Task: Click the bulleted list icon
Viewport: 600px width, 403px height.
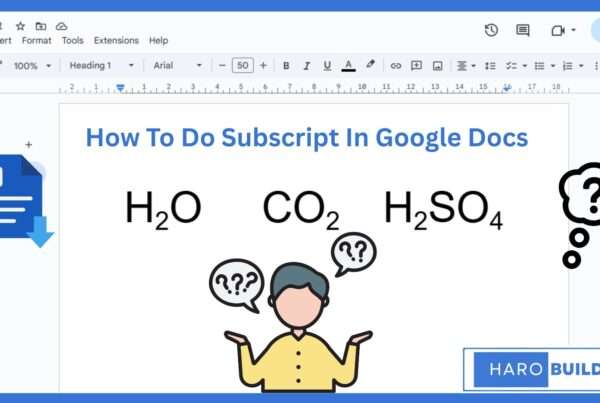Action: tap(539, 66)
